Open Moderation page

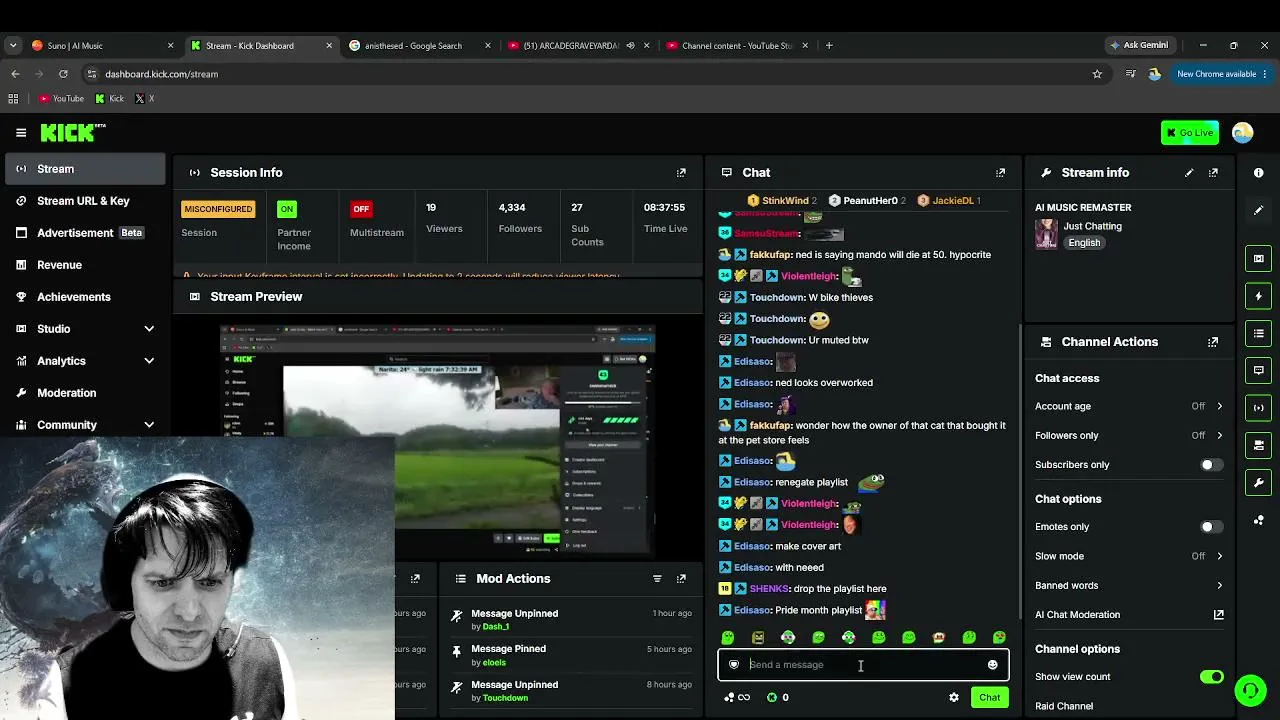(x=84, y=393)
